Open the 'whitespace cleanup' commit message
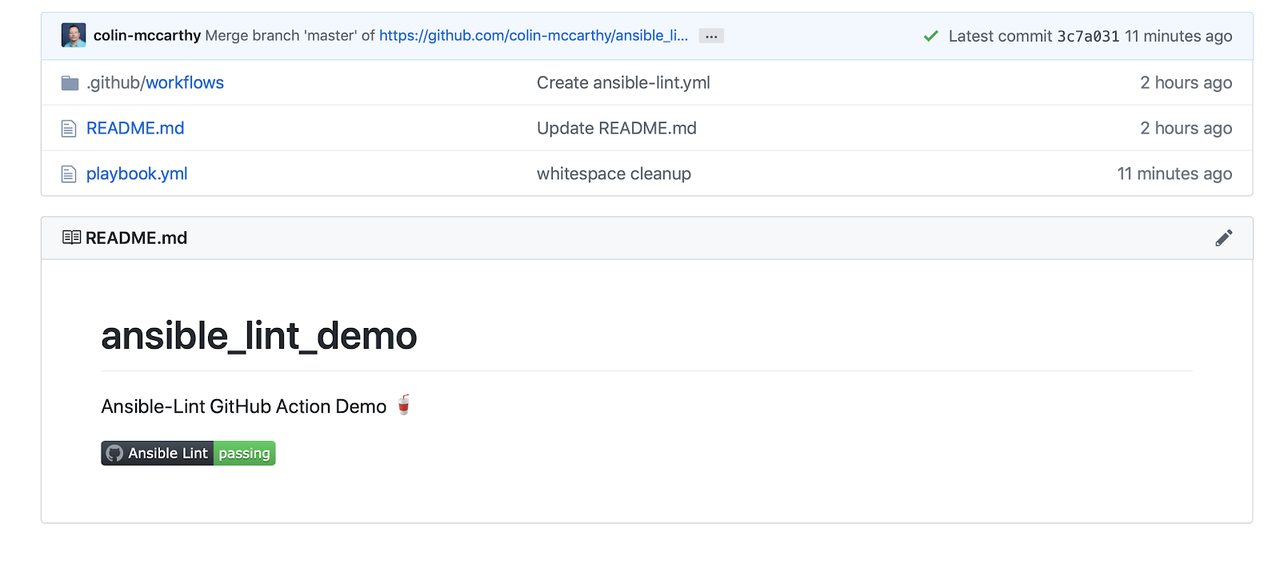The width and height of the screenshot is (1280, 564). (x=613, y=174)
